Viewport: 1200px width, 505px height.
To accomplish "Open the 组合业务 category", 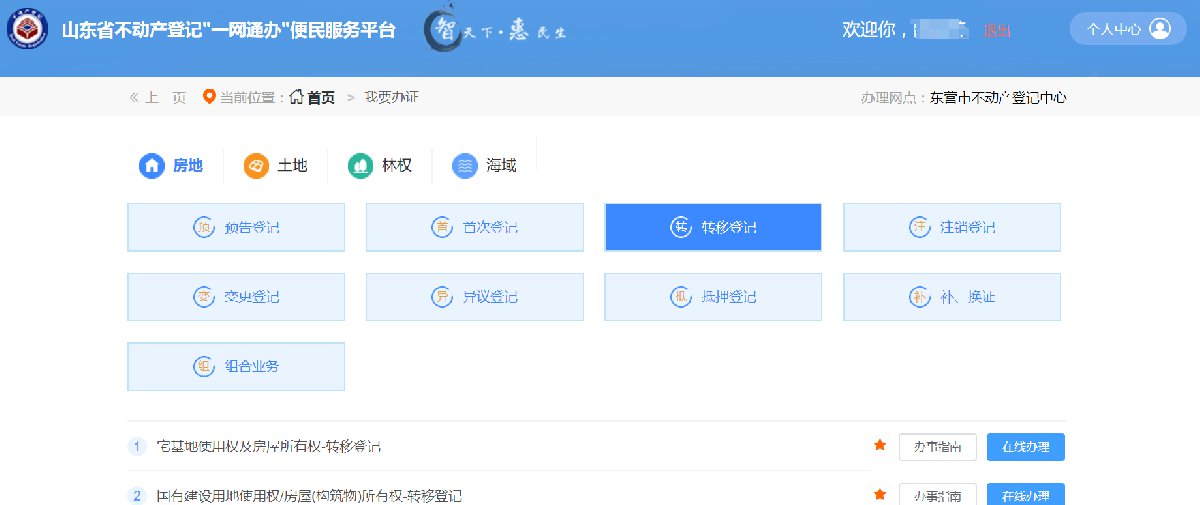I will pyautogui.click(x=236, y=367).
